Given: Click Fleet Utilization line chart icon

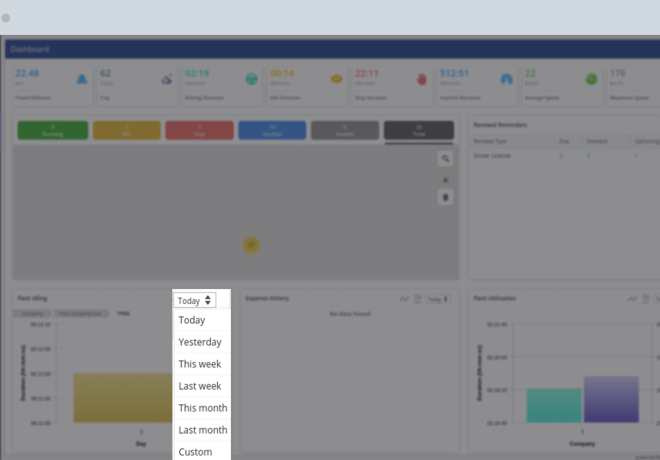Looking at the screenshot, I should pos(632,299).
